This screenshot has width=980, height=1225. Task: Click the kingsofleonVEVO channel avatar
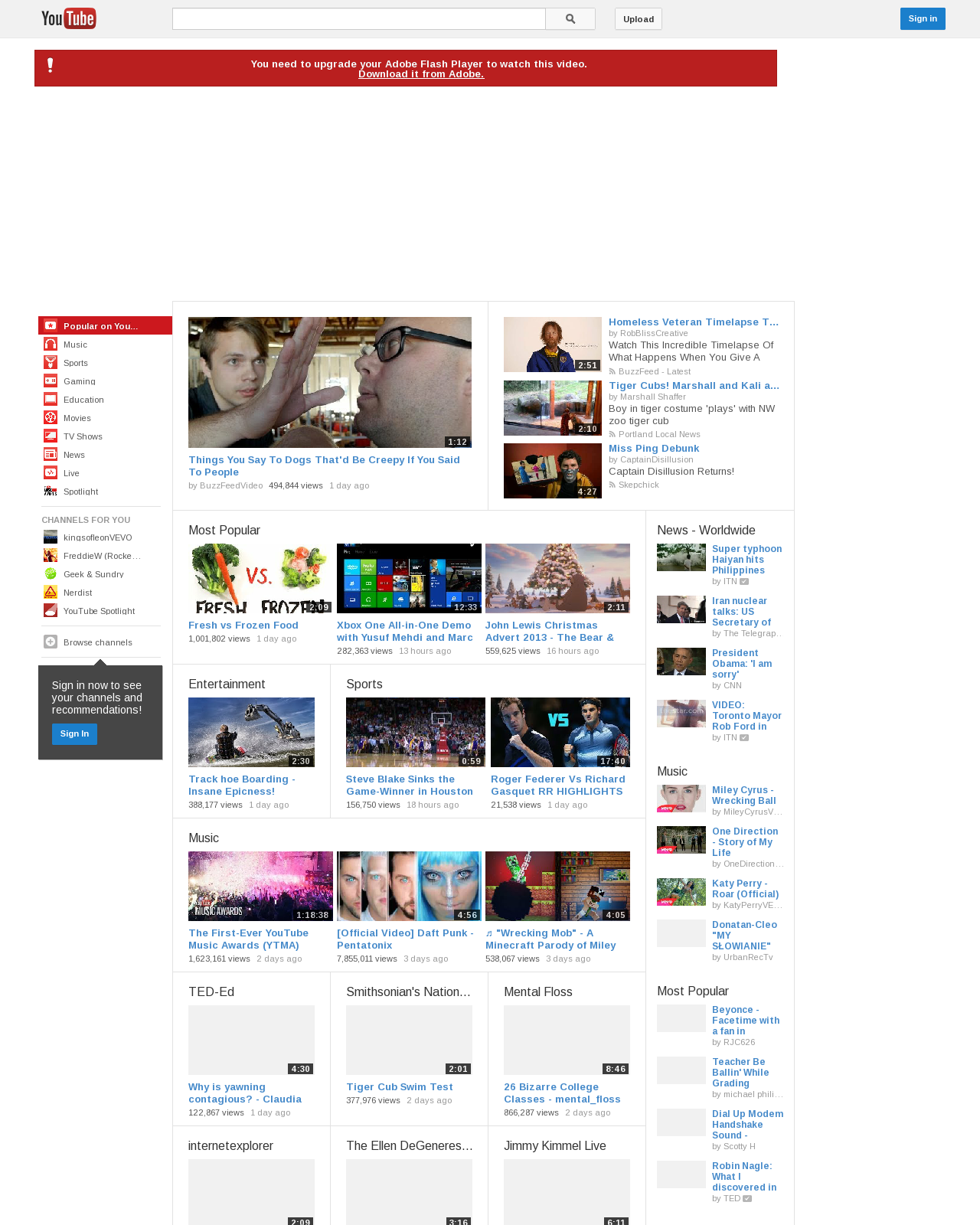pos(51,537)
